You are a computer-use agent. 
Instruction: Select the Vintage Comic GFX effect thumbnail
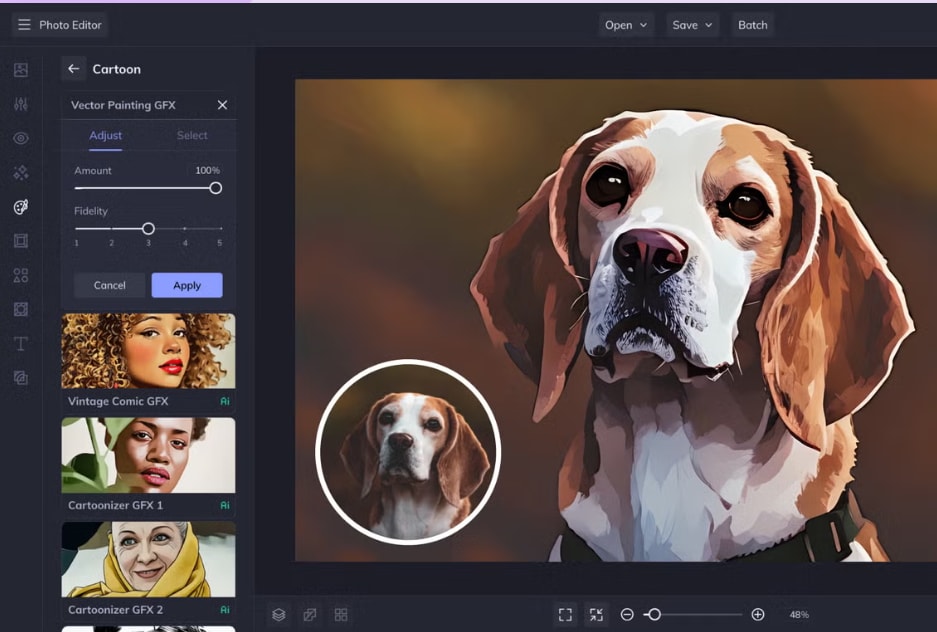point(148,351)
